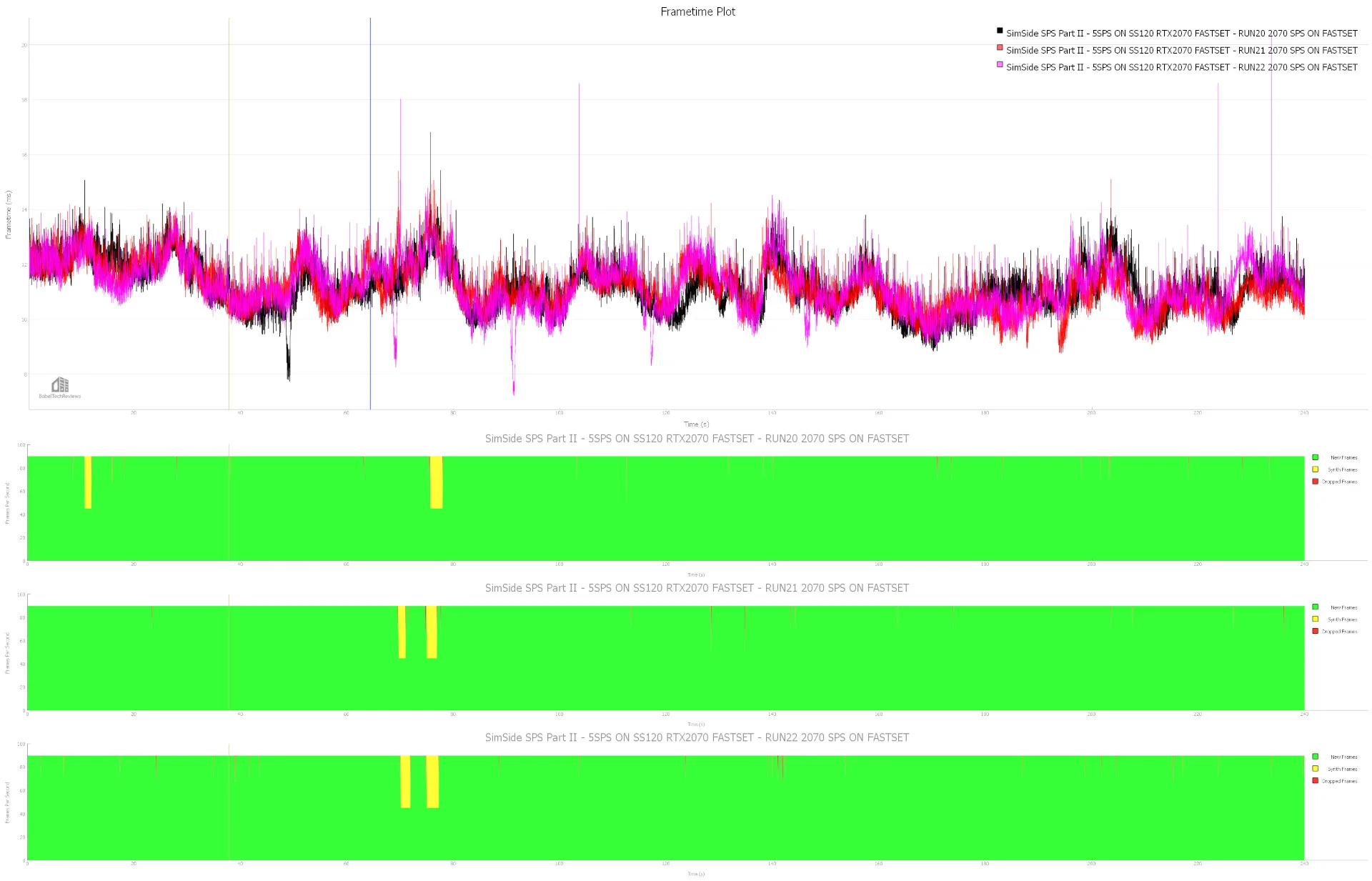This screenshot has height=881, width=1372.
Task: Click yellow Synth Frames swatch in RUN21 chart
Action: coord(1315,619)
